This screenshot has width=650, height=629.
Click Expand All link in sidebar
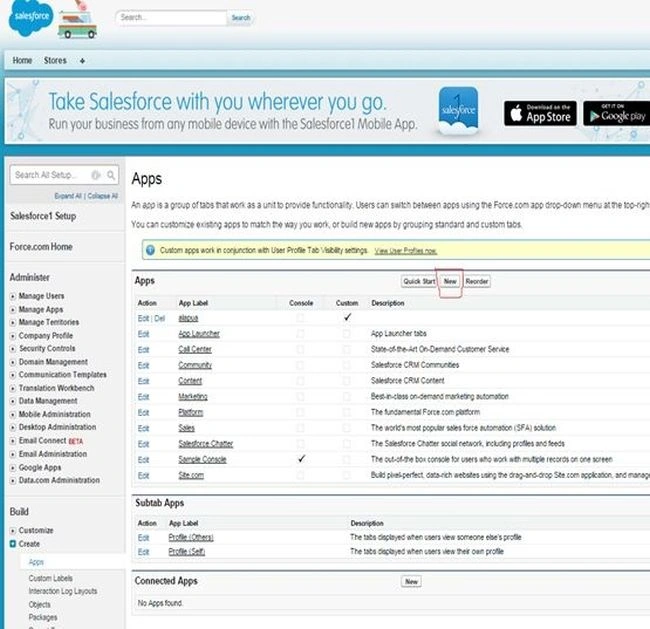point(68,196)
